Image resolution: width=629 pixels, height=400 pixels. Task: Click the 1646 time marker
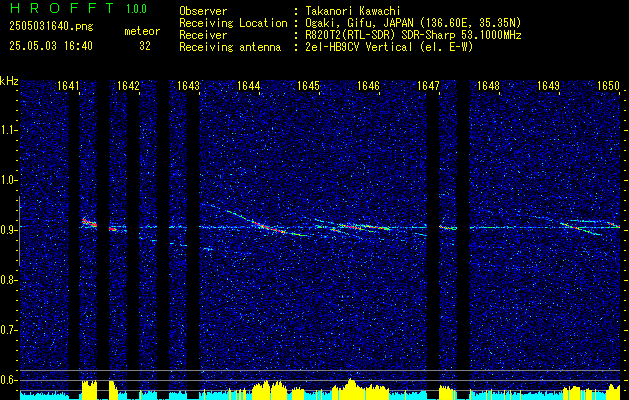368,85
